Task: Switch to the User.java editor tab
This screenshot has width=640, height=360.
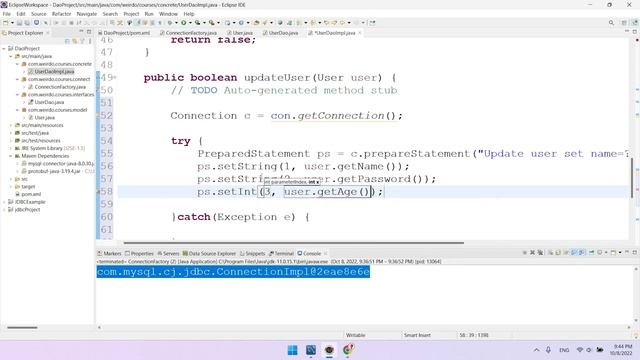Action: 240,33
